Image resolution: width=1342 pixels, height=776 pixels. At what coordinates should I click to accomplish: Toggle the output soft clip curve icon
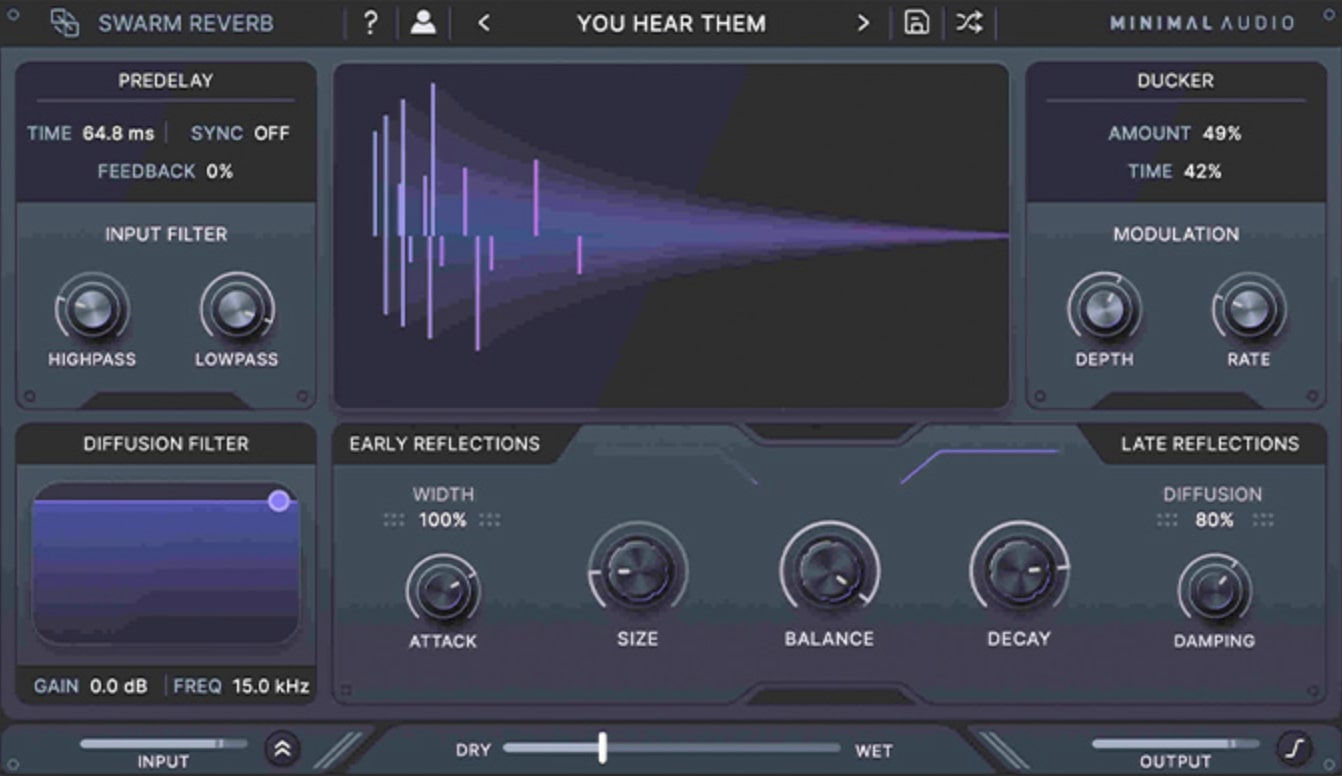(1293, 748)
